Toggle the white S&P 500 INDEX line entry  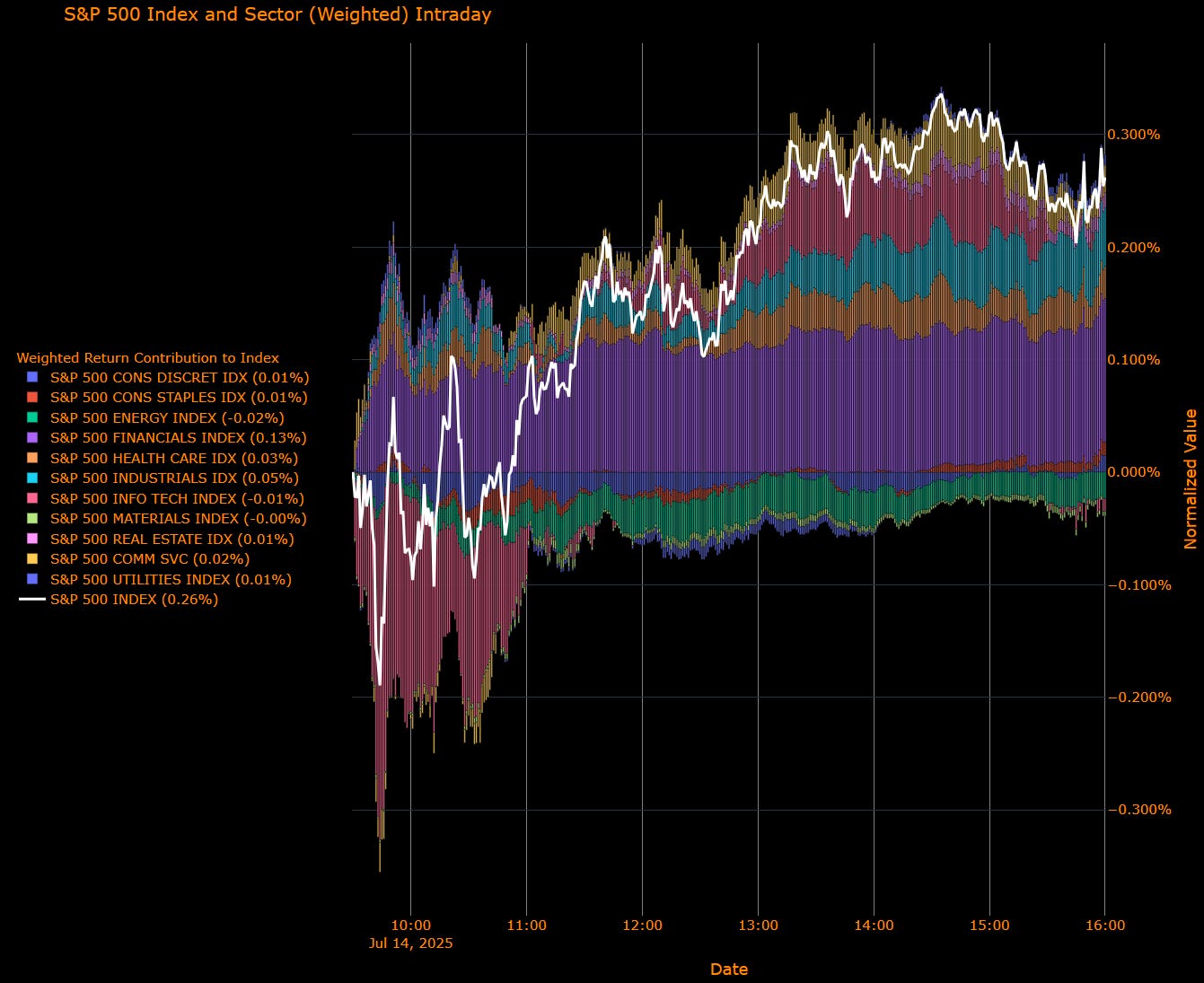coord(119,600)
